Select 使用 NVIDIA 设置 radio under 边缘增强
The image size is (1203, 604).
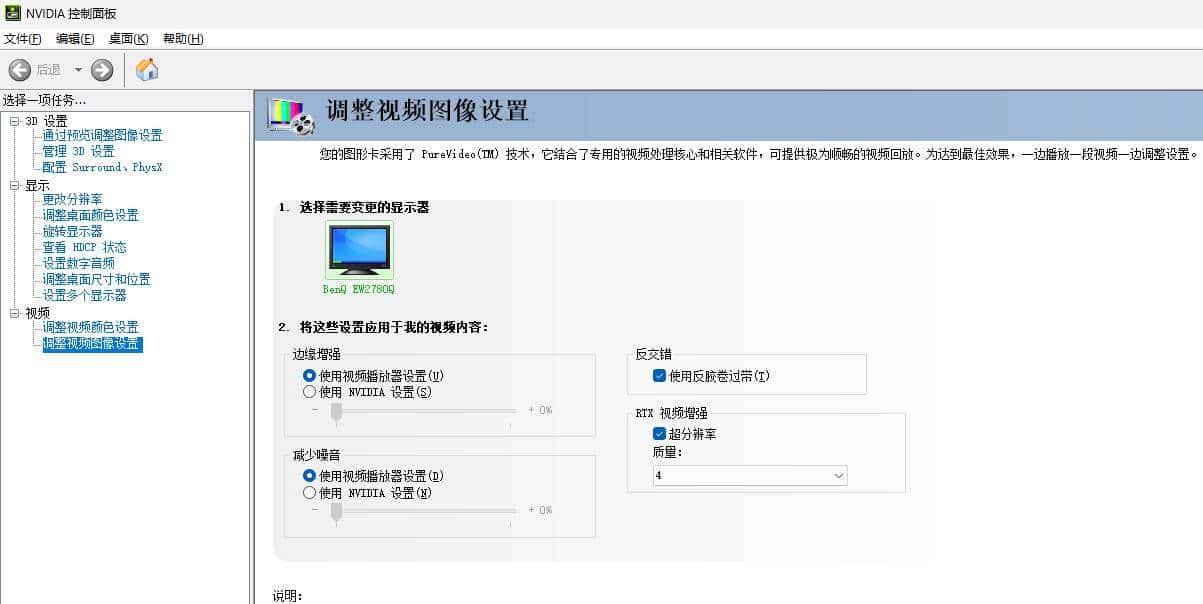[x=308, y=392]
